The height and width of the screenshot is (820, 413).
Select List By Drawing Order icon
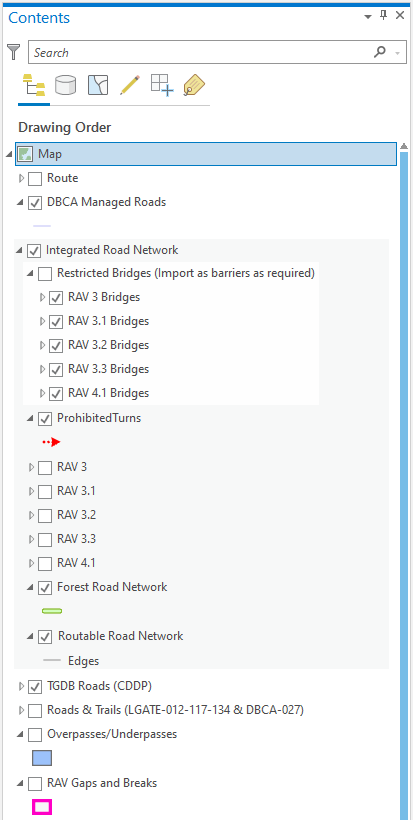pyautogui.click(x=33, y=85)
